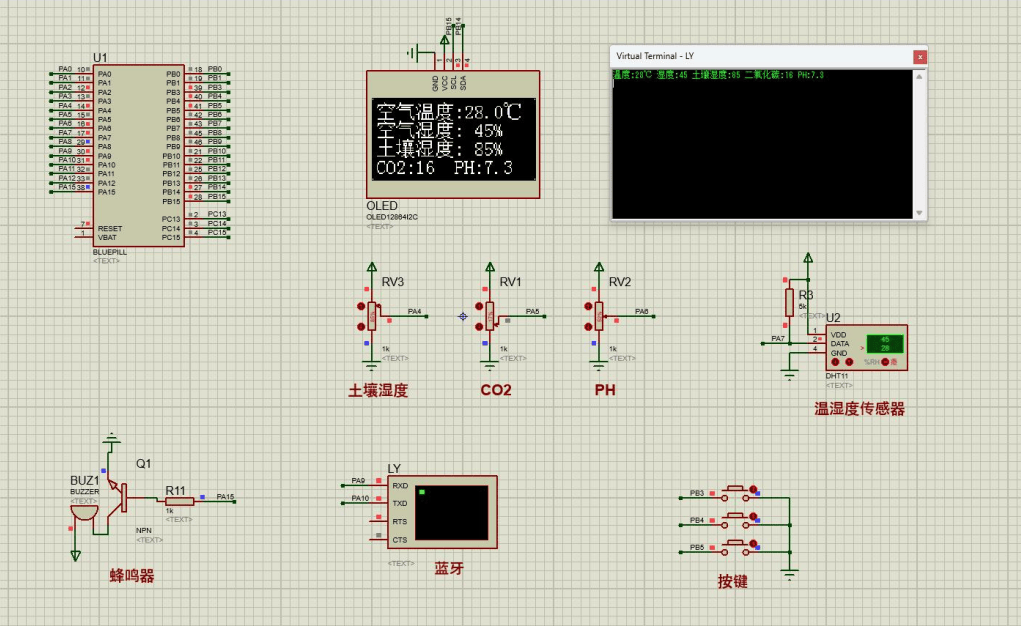
Task: Click RV2 PH potentiometer's lower adjust button
Action: pyautogui.click(x=588, y=325)
